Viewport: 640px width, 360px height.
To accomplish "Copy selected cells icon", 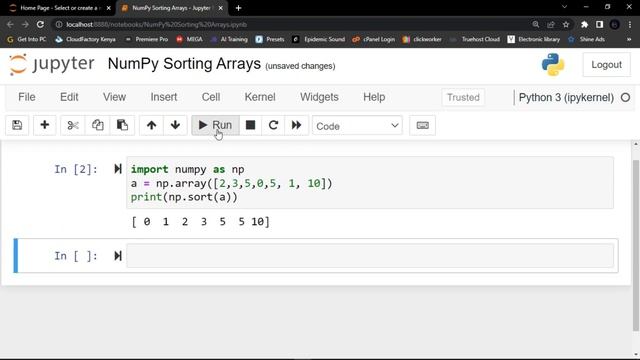I will (98, 125).
